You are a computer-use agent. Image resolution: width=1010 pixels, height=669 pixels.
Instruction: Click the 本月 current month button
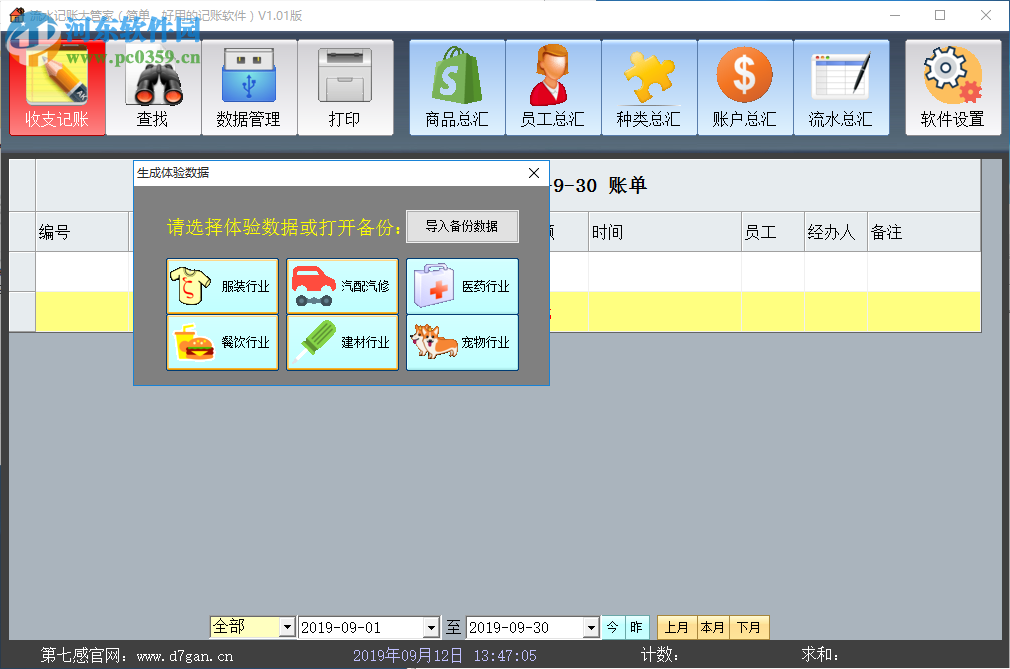(x=713, y=627)
